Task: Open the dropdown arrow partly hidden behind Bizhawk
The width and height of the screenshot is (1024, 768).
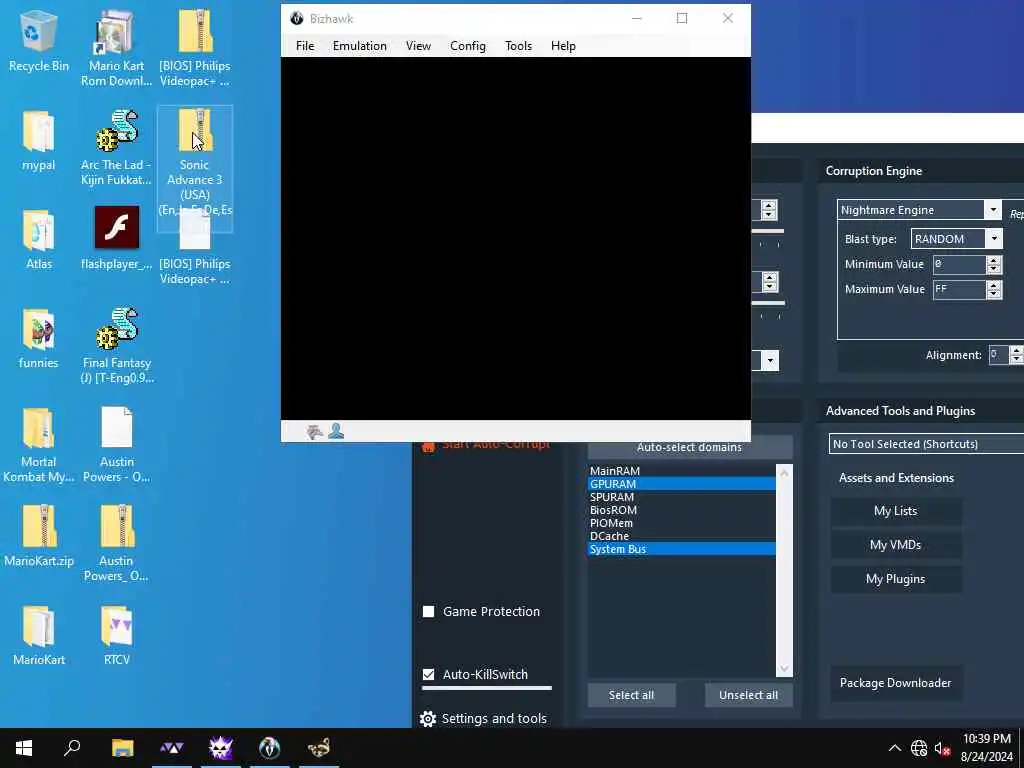Action: (x=770, y=360)
